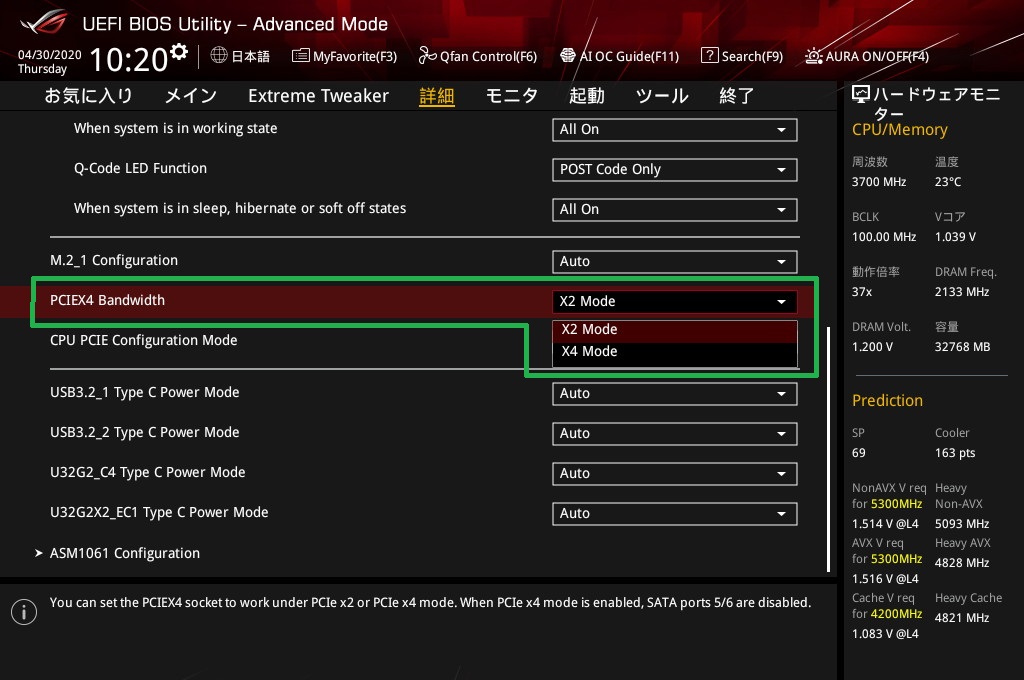Click the CPU/Memory heading

click(x=899, y=130)
